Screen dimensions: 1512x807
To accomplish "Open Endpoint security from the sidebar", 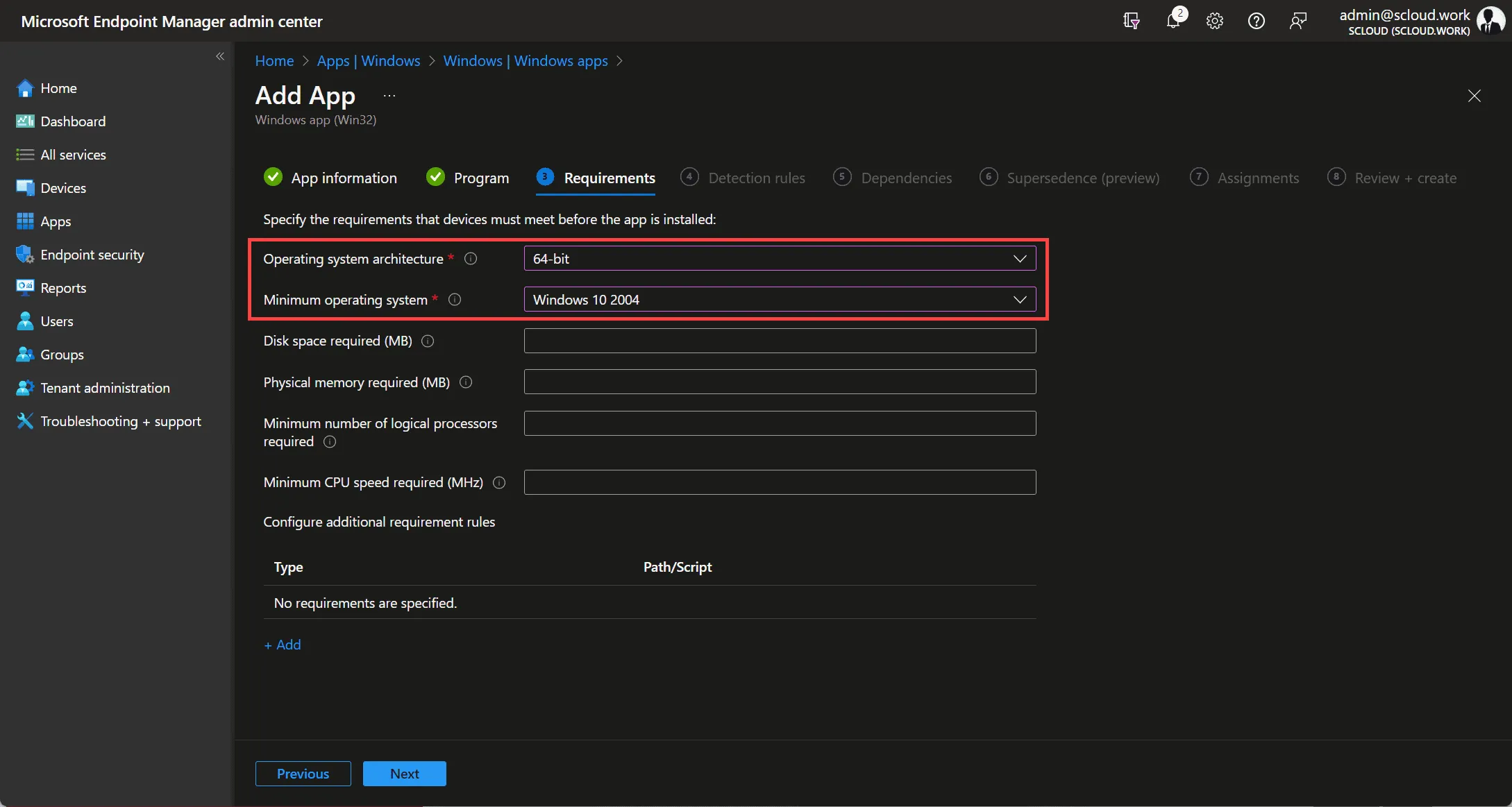I will (x=92, y=255).
